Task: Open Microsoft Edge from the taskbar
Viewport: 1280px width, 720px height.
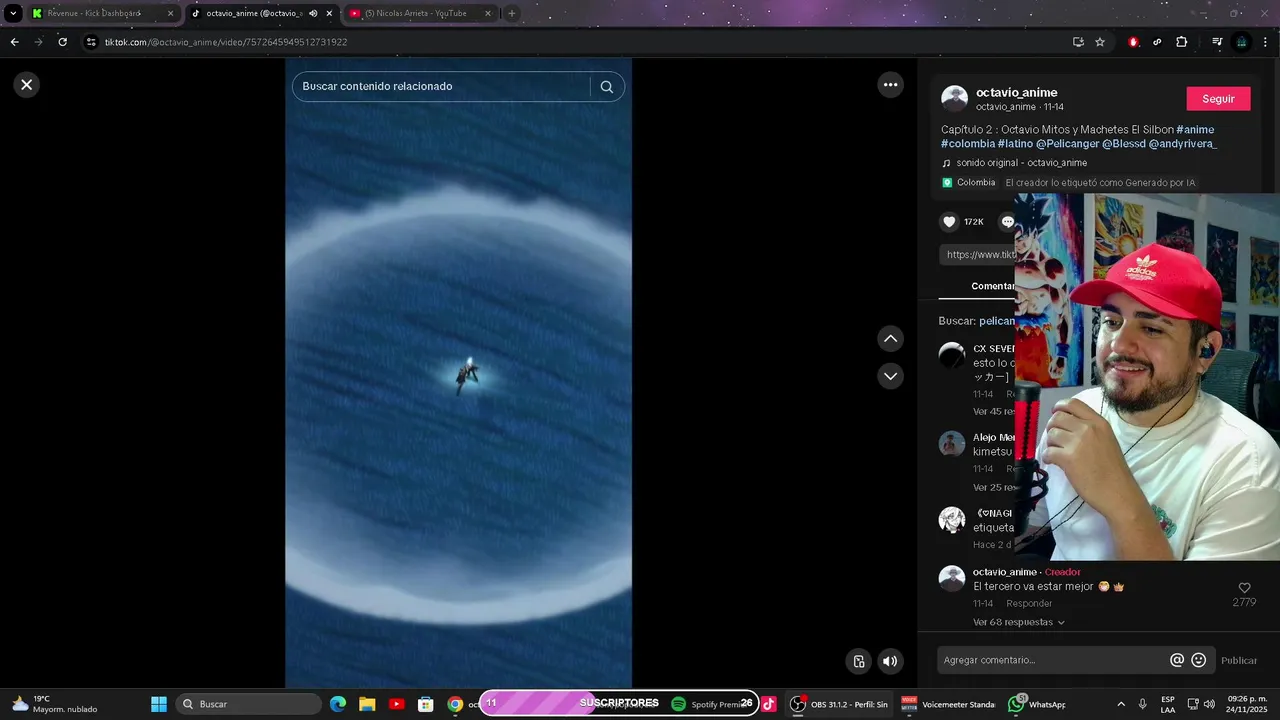Action: (338, 704)
